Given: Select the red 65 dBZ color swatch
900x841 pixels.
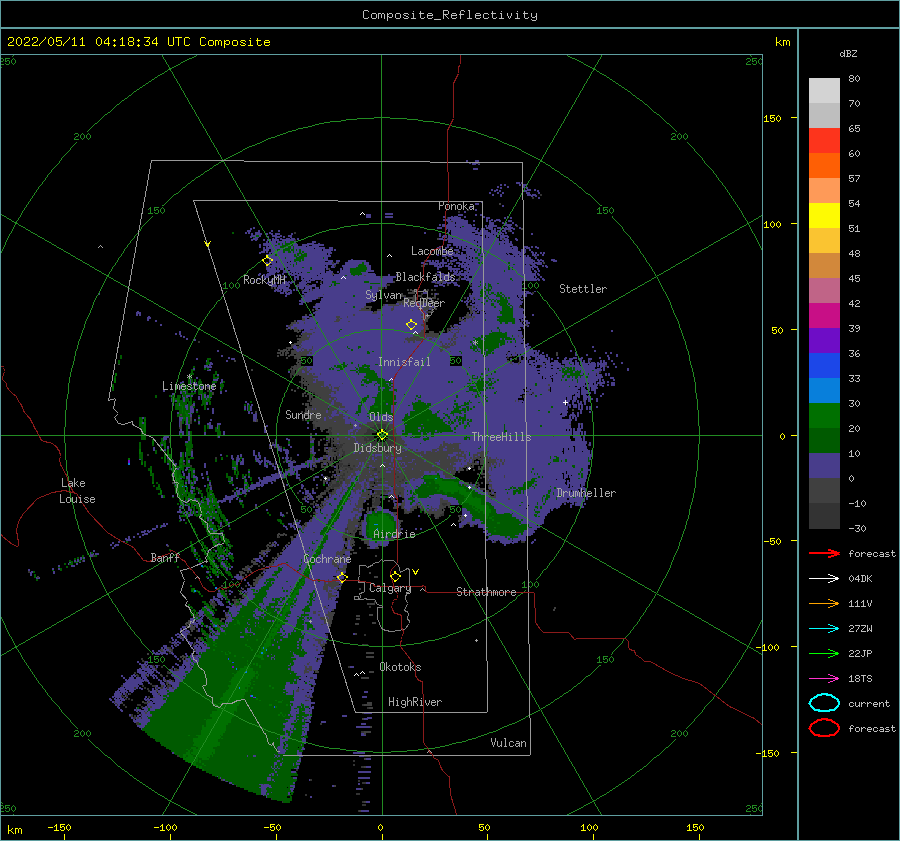Looking at the screenshot, I should (824, 140).
